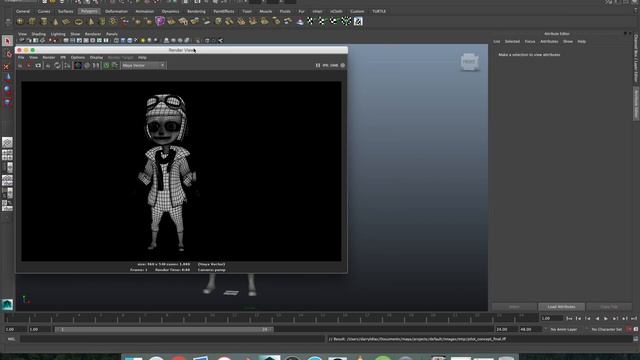This screenshot has width=640, height=360.
Task: Open the viewport Shading menu
Action: click(x=39, y=34)
